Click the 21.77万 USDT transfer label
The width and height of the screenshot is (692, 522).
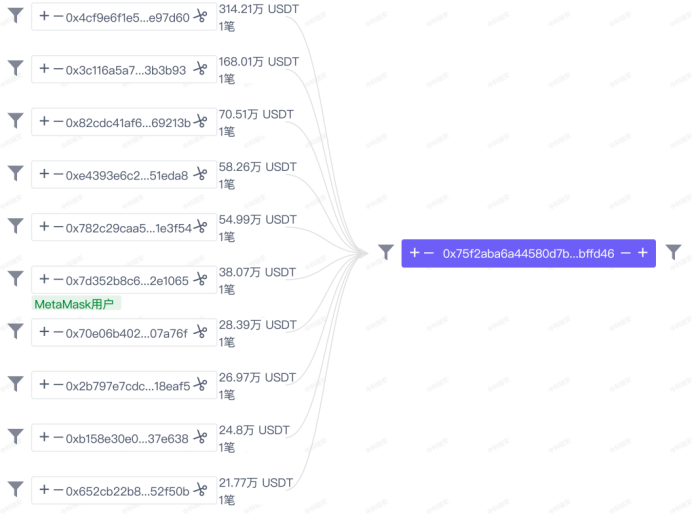(x=256, y=483)
